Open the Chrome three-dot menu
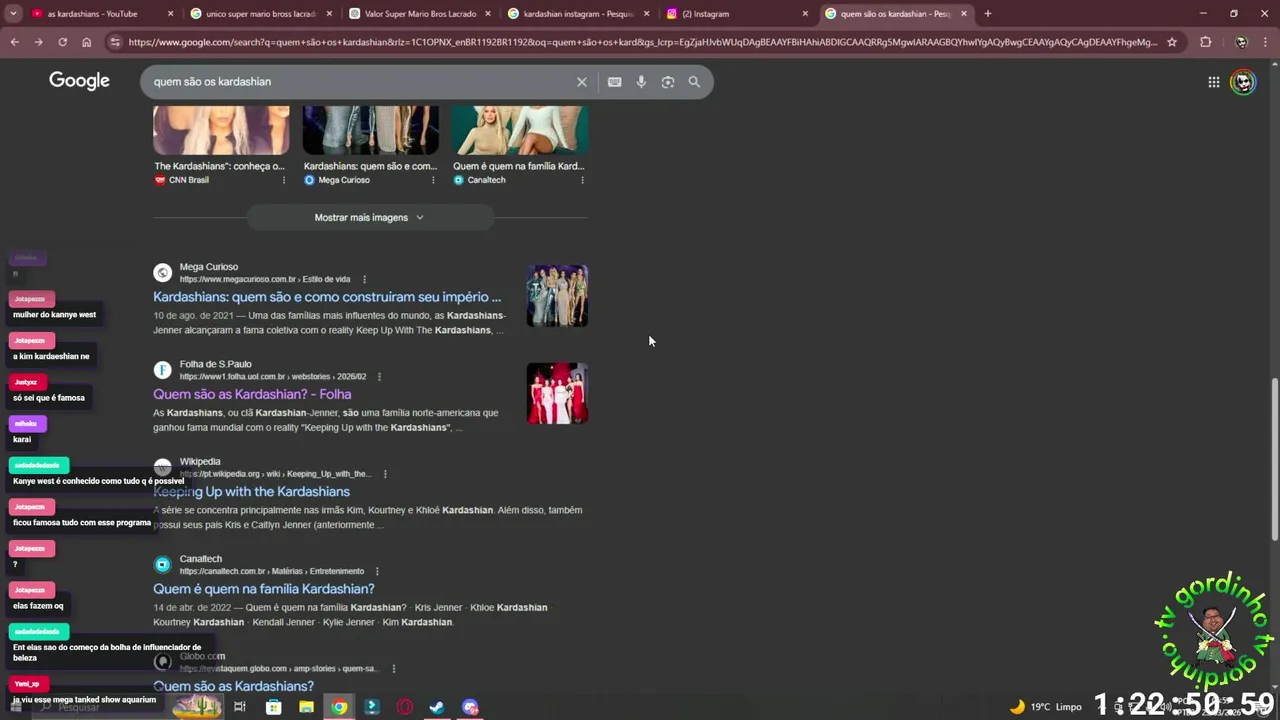The height and width of the screenshot is (720, 1280). [1266, 42]
